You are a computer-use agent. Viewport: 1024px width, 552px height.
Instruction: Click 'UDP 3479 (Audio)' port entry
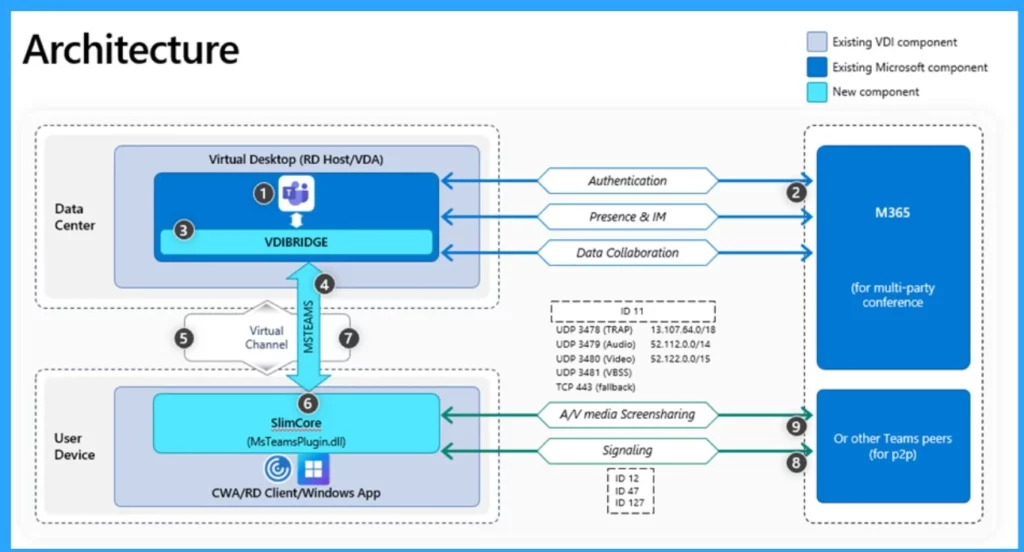tap(596, 344)
